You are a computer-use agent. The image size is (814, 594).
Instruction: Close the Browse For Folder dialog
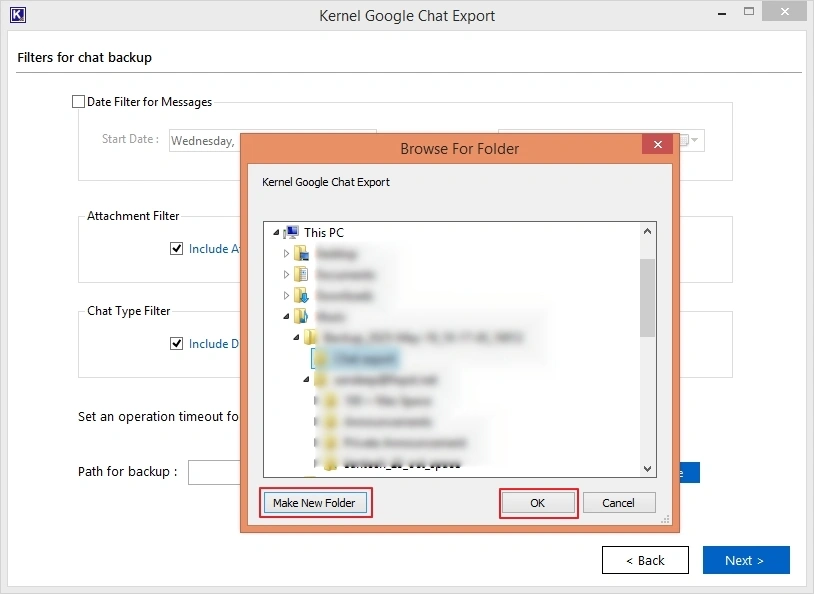pos(657,144)
